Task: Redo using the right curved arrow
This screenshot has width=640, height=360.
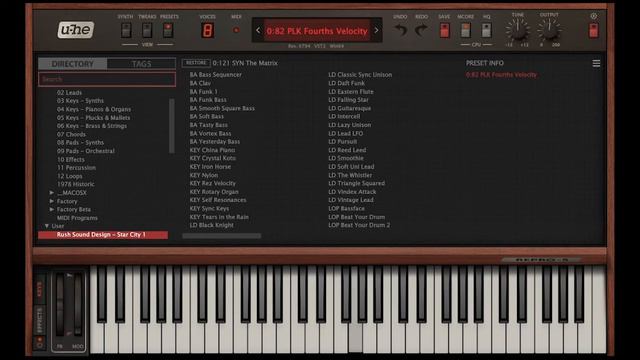Action: point(421,30)
